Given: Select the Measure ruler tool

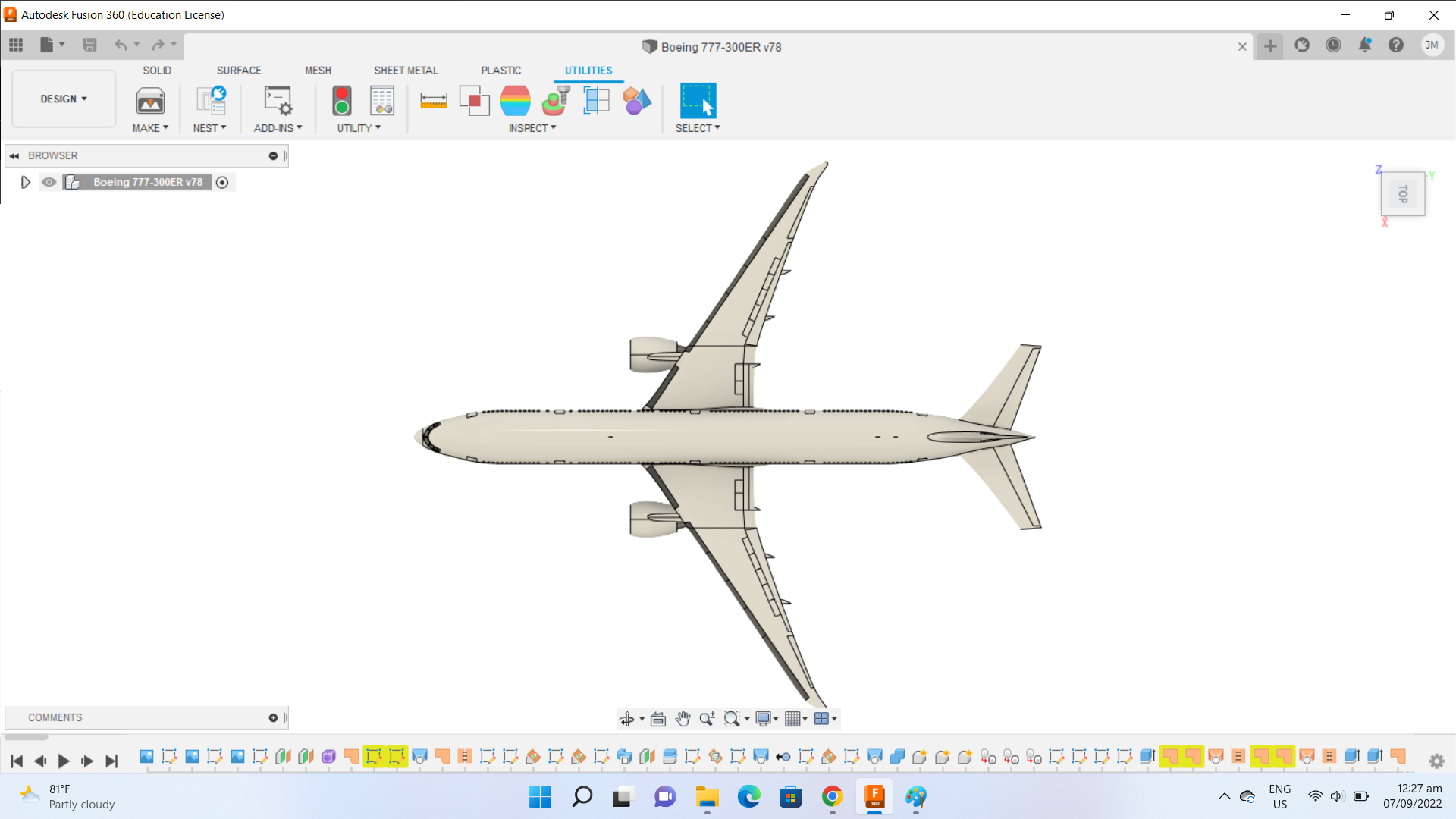Looking at the screenshot, I should pyautogui.click(x=434, y=101).
